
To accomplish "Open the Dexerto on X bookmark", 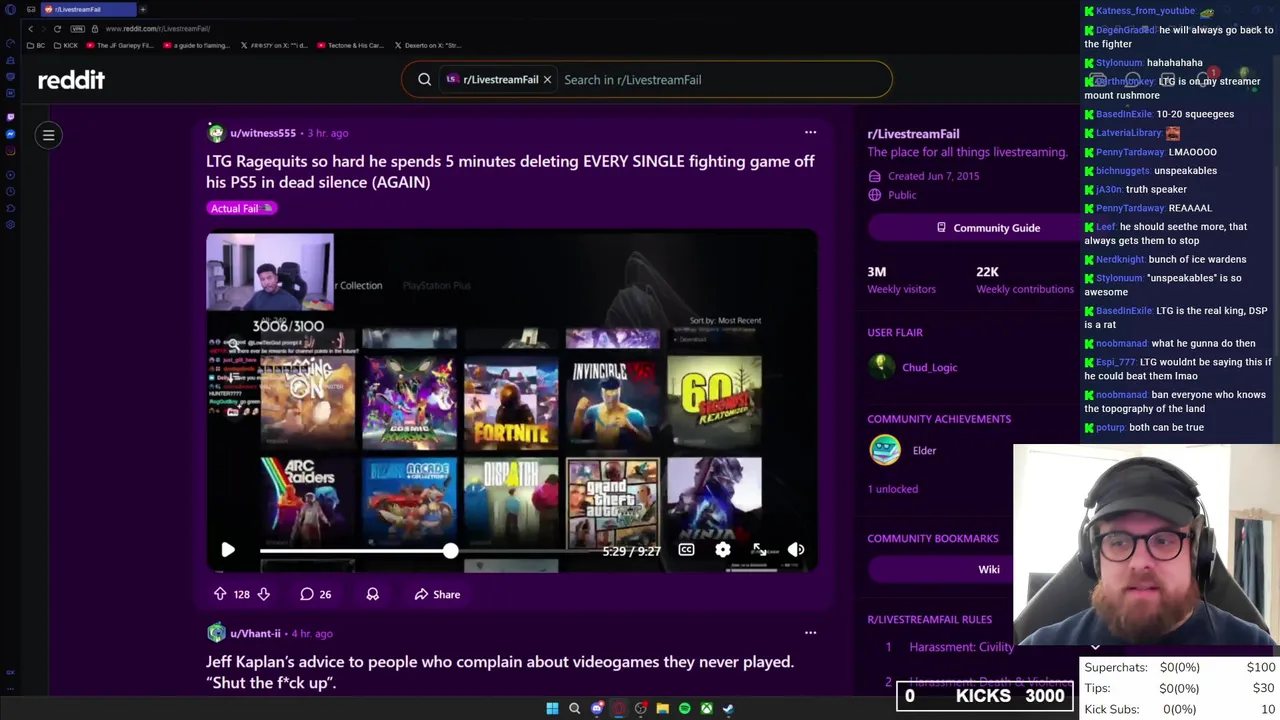I will tap(428, 45).
